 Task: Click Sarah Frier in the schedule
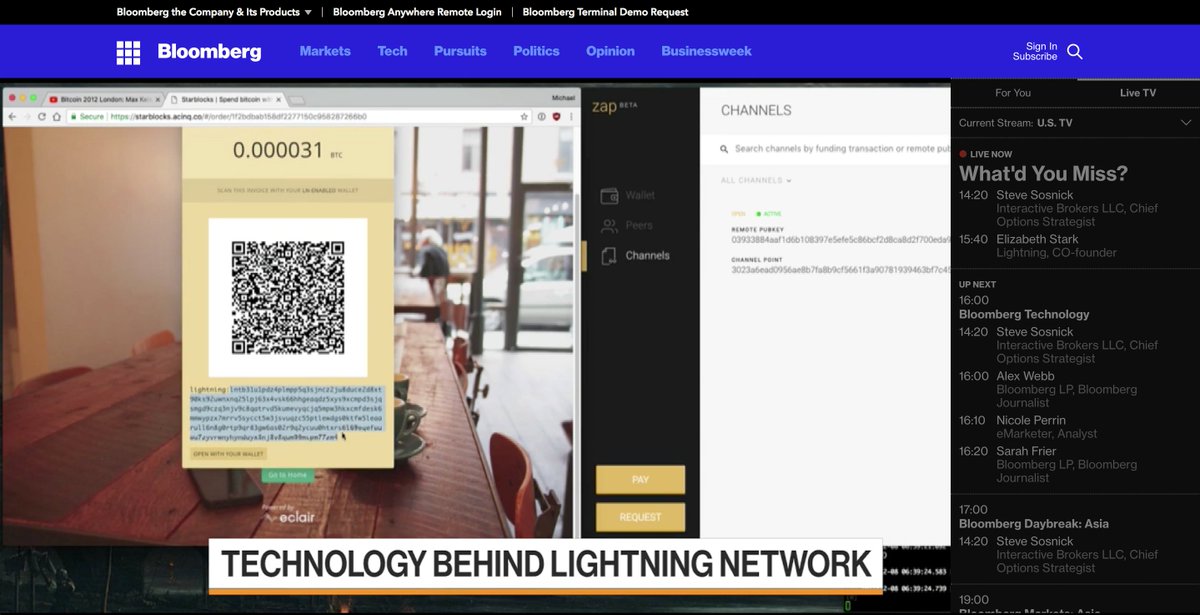click(x=1027, y=451)
